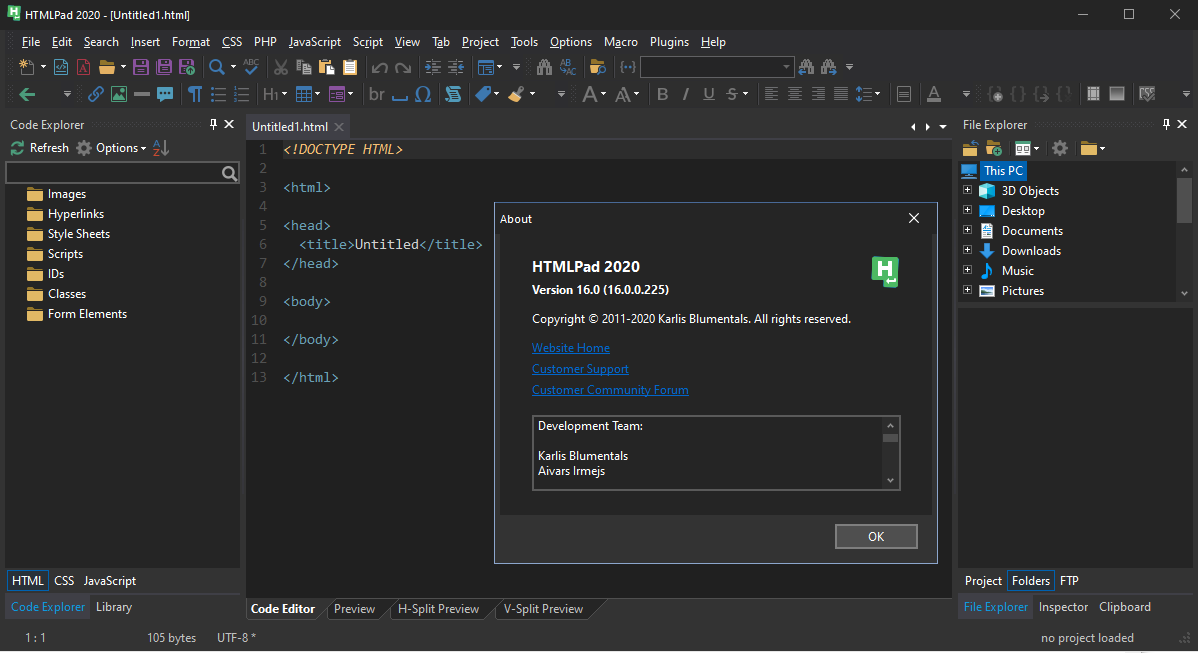Viewport: 1198px width, 653px height.
Task: Click the binoculars Find in files icon
Action: pyautogui.click(x=544, y=67)
